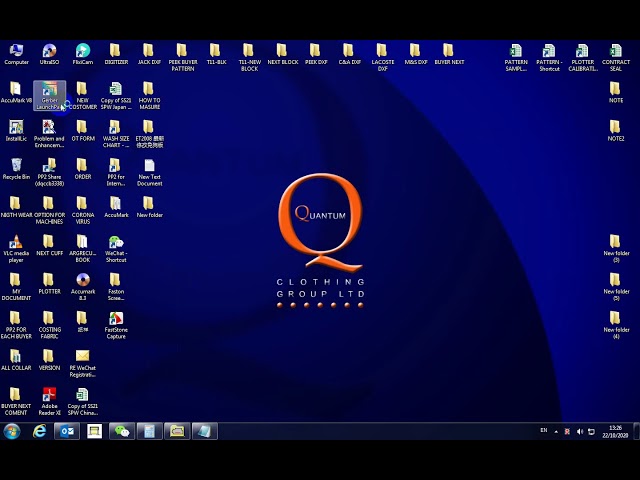Select WeChat - Shortcut desktop icon
The image size is (640, 480).
click(x=116, y=249)
